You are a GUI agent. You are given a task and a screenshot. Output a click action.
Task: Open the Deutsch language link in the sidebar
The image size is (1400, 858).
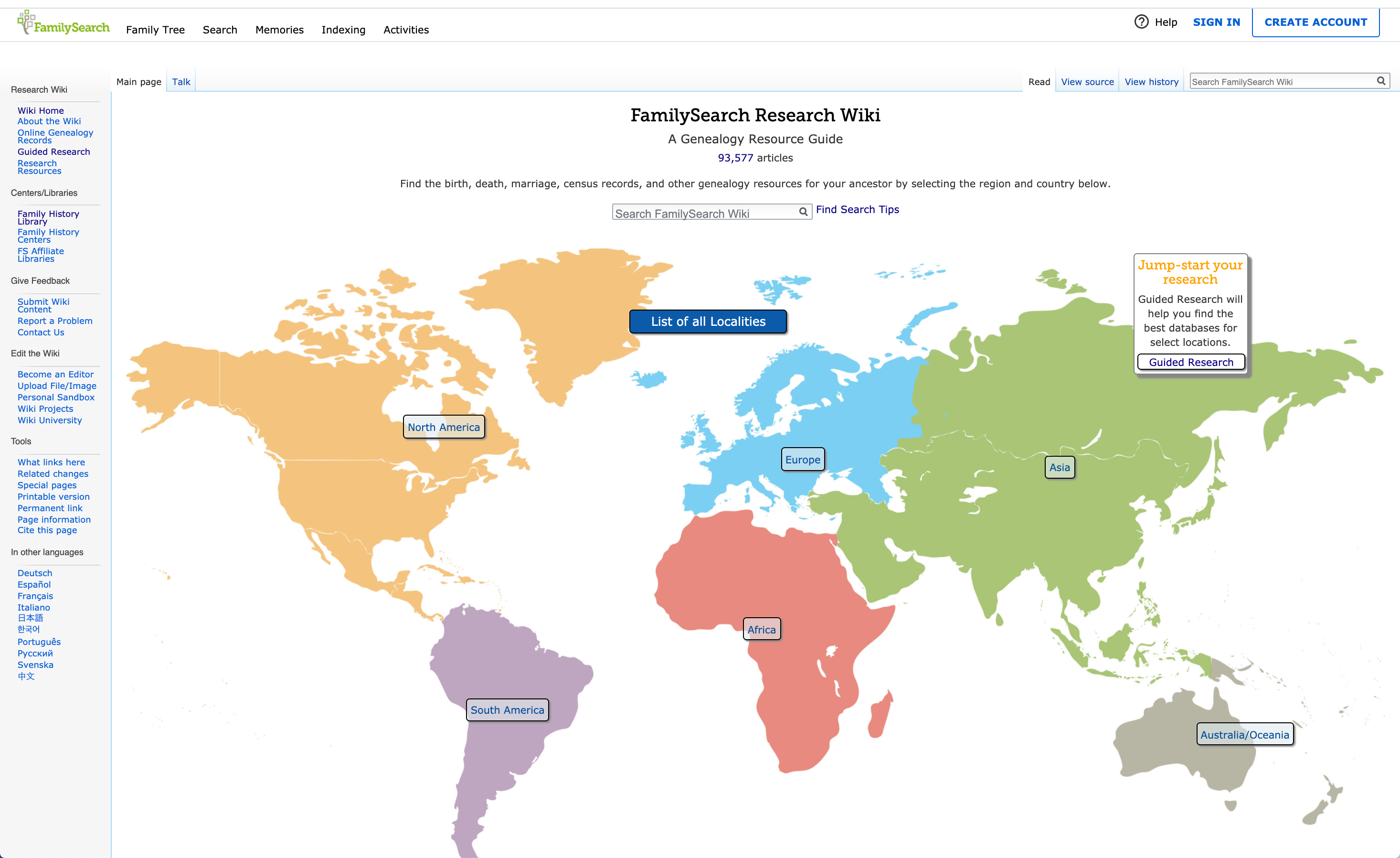point(35,573)
